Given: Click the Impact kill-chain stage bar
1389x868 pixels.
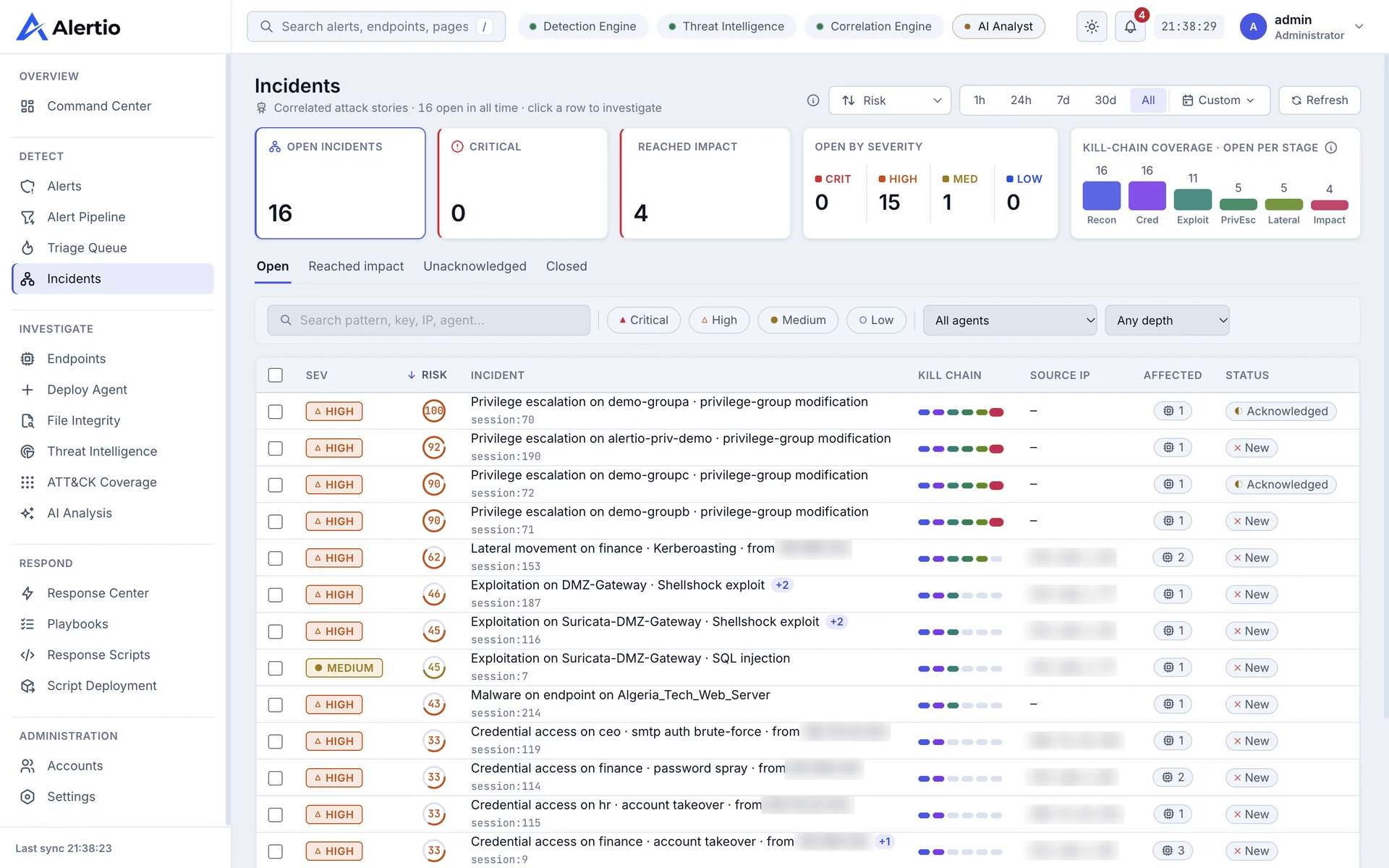Looking at the screenshot, I should 1329,205.
